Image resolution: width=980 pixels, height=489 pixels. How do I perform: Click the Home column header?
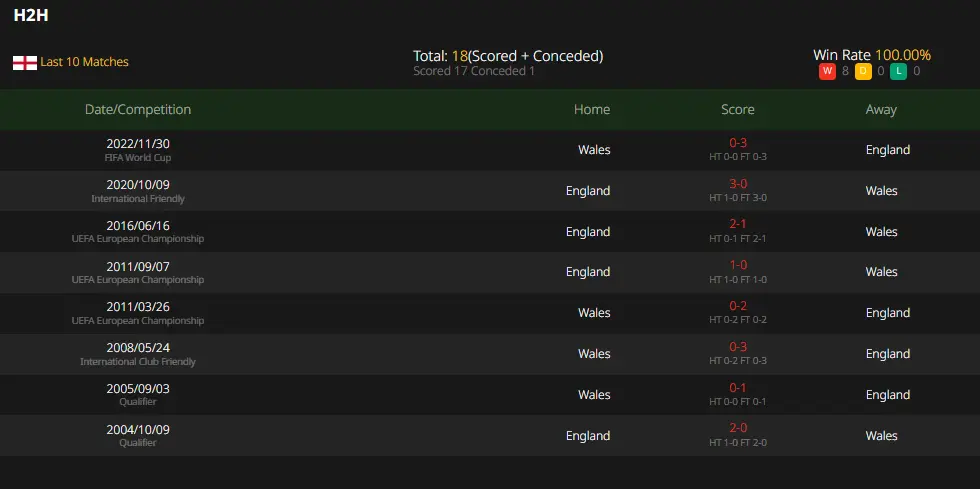(x=592, y=109)
